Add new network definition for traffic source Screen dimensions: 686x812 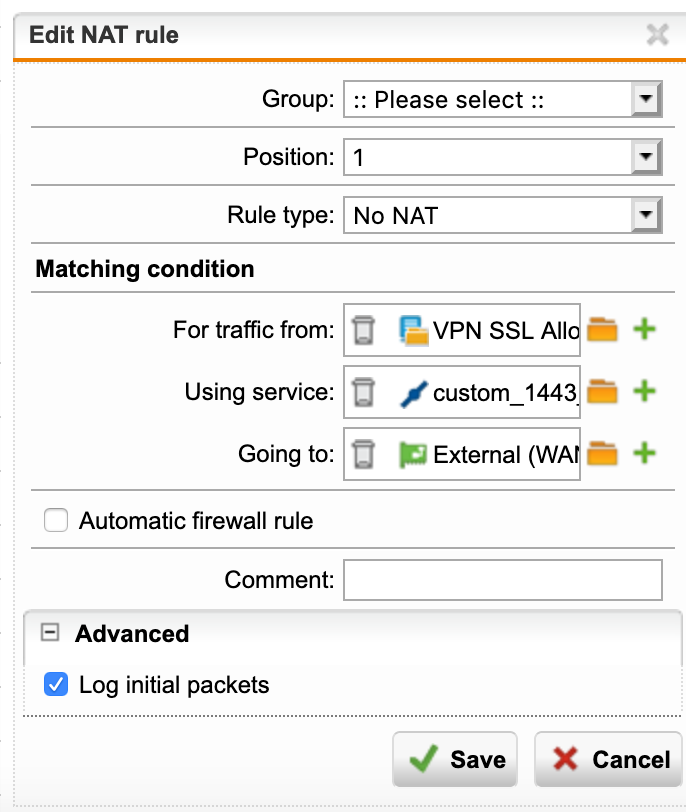pyautogui.click(x=645, y=329)
